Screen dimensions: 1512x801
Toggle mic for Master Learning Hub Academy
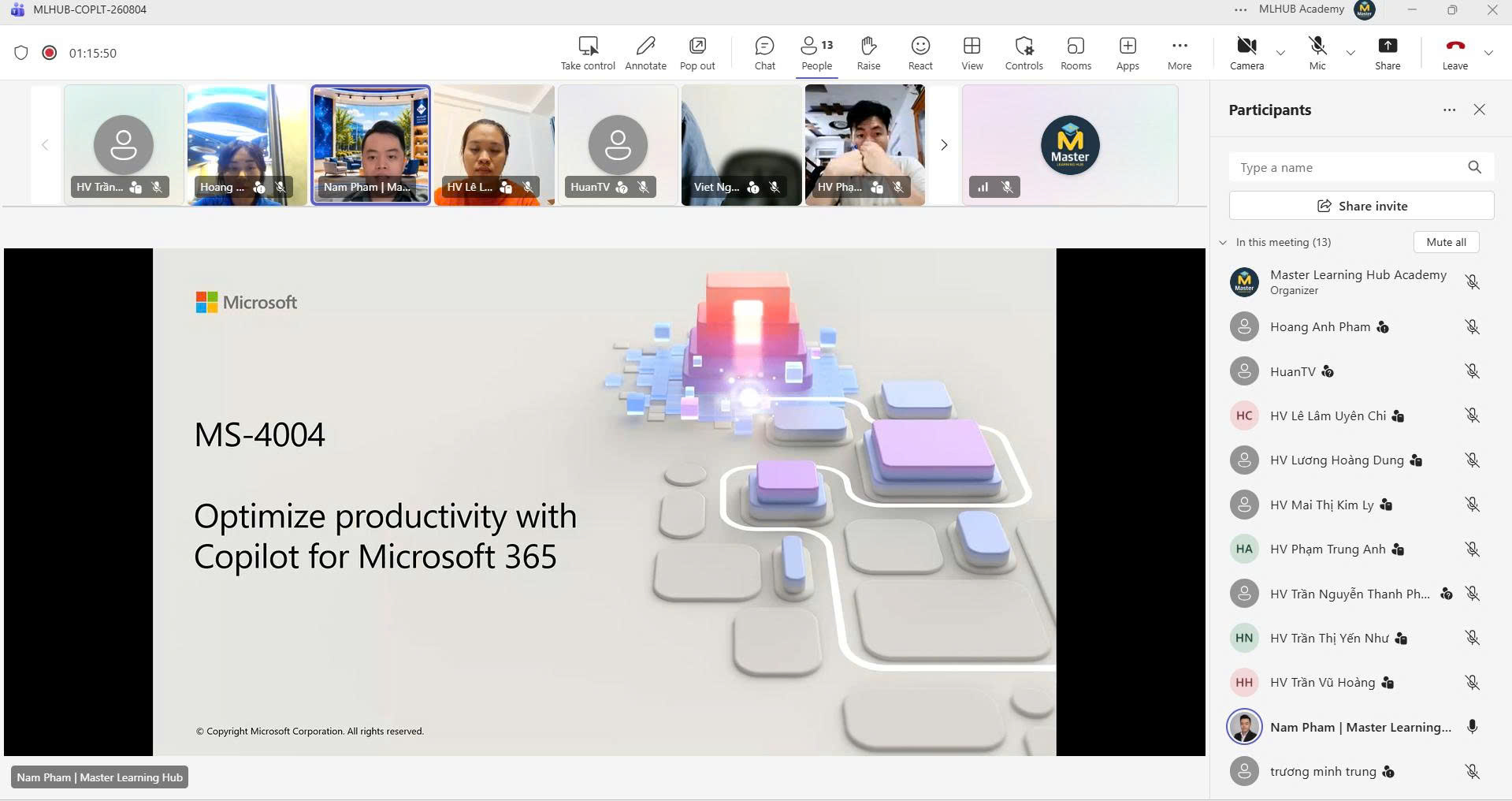[x=1472, y=282]
